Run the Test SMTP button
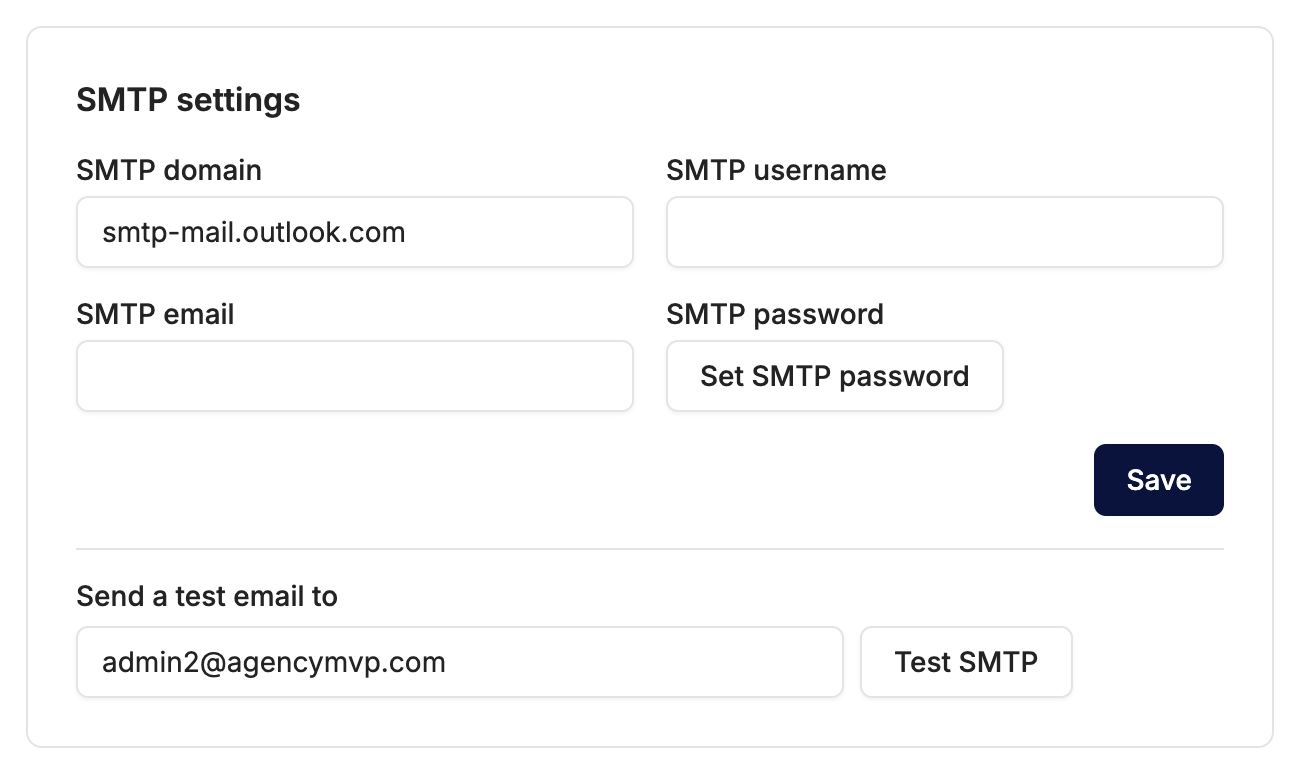 966,662
